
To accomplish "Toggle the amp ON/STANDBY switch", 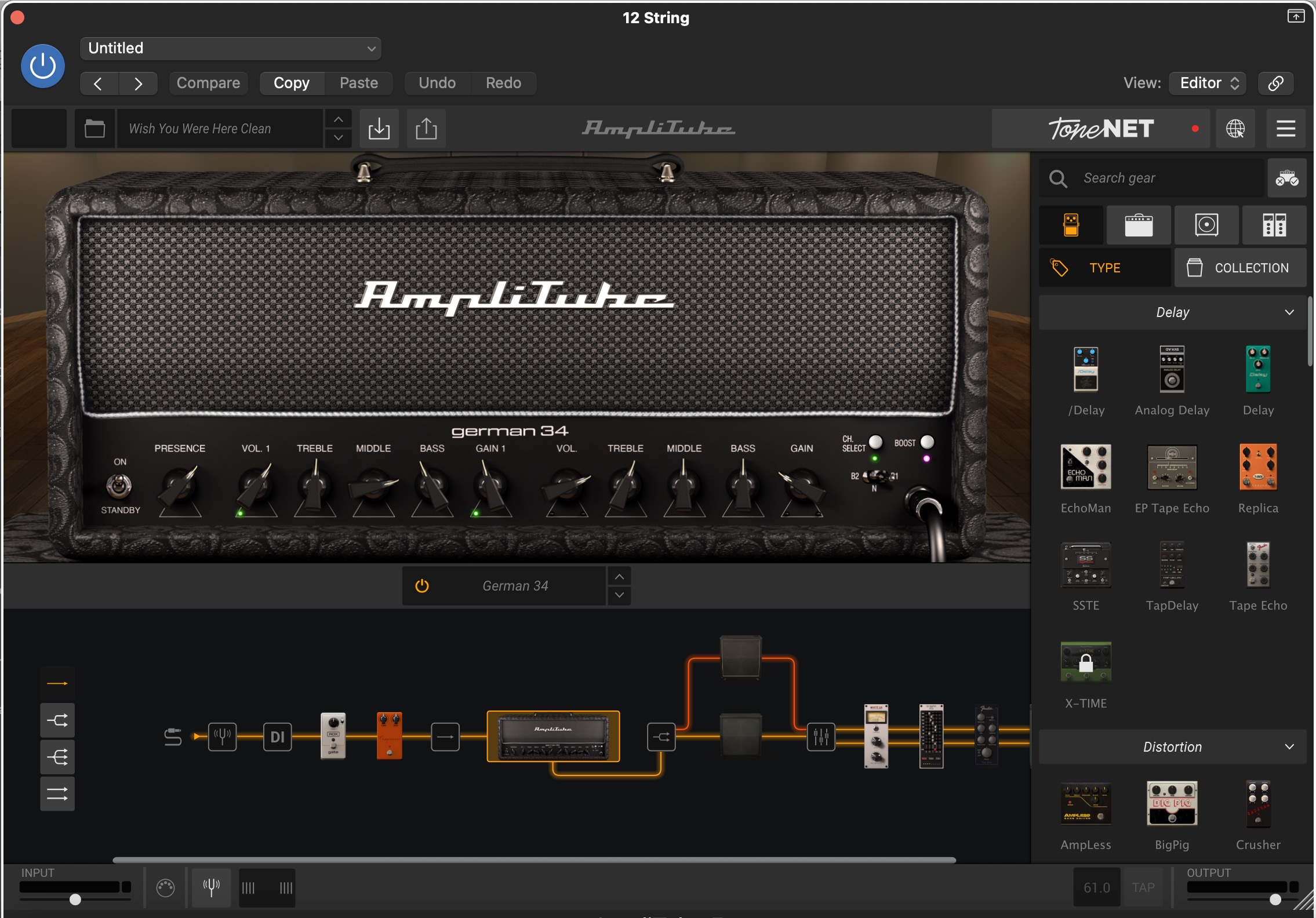I will [x=119, y=486].
